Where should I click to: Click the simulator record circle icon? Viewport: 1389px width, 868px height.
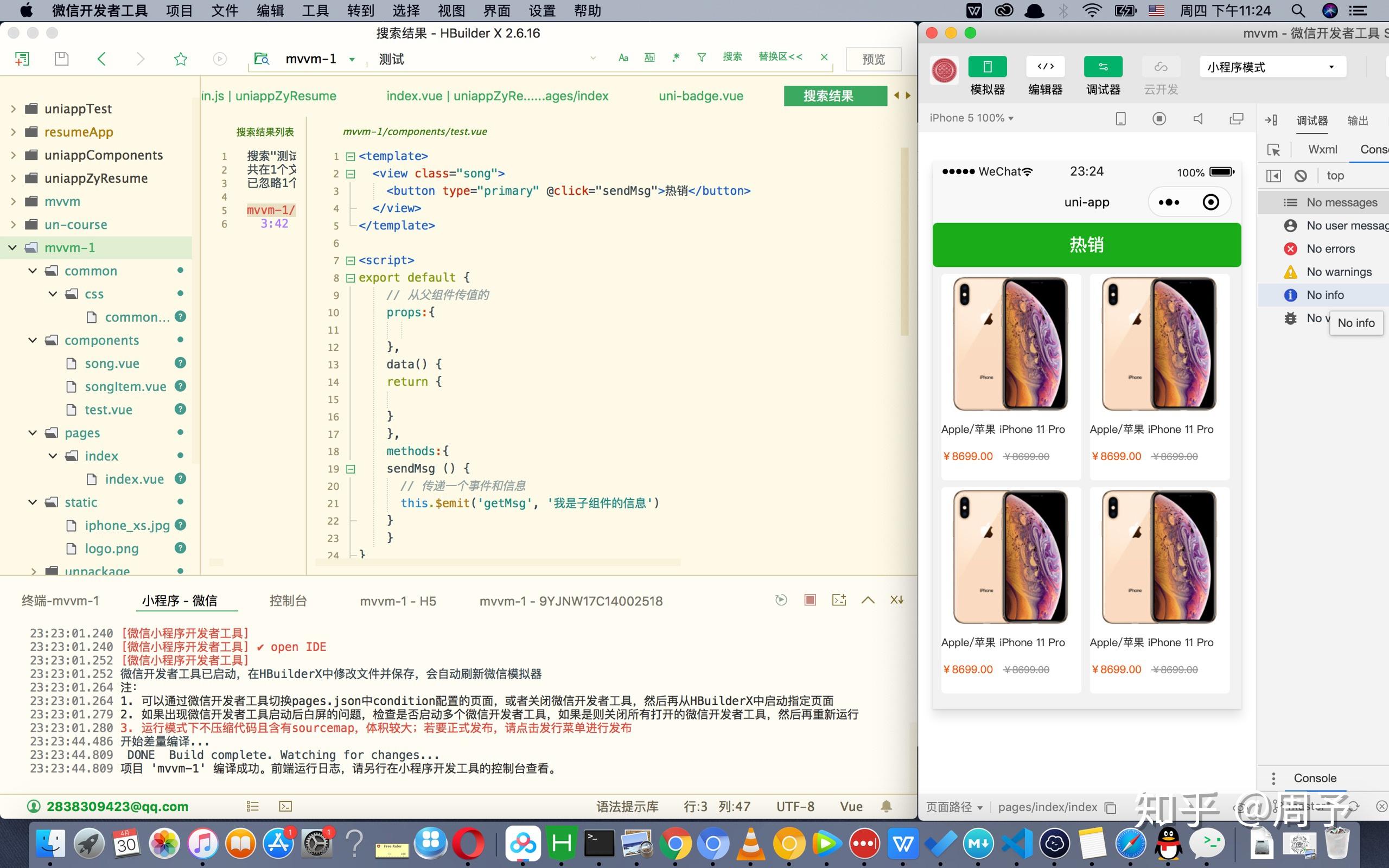[x=1159, y=118]
